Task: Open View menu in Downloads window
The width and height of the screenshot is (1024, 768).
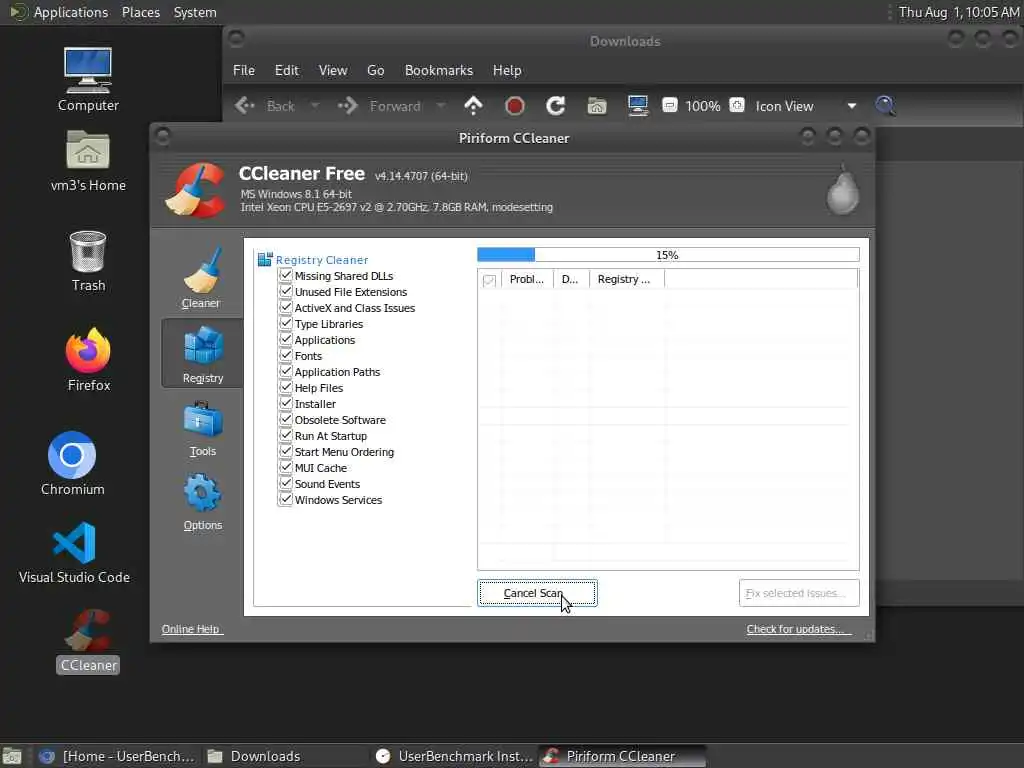Action: (333, 71)
